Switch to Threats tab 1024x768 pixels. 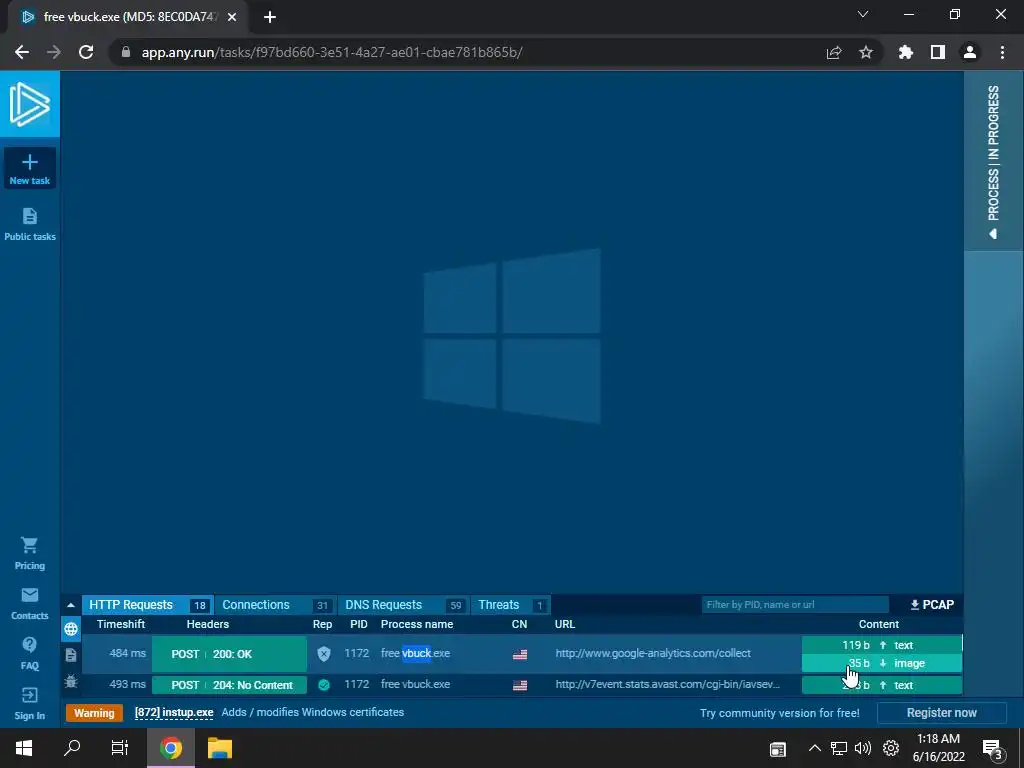coord(511,605)
